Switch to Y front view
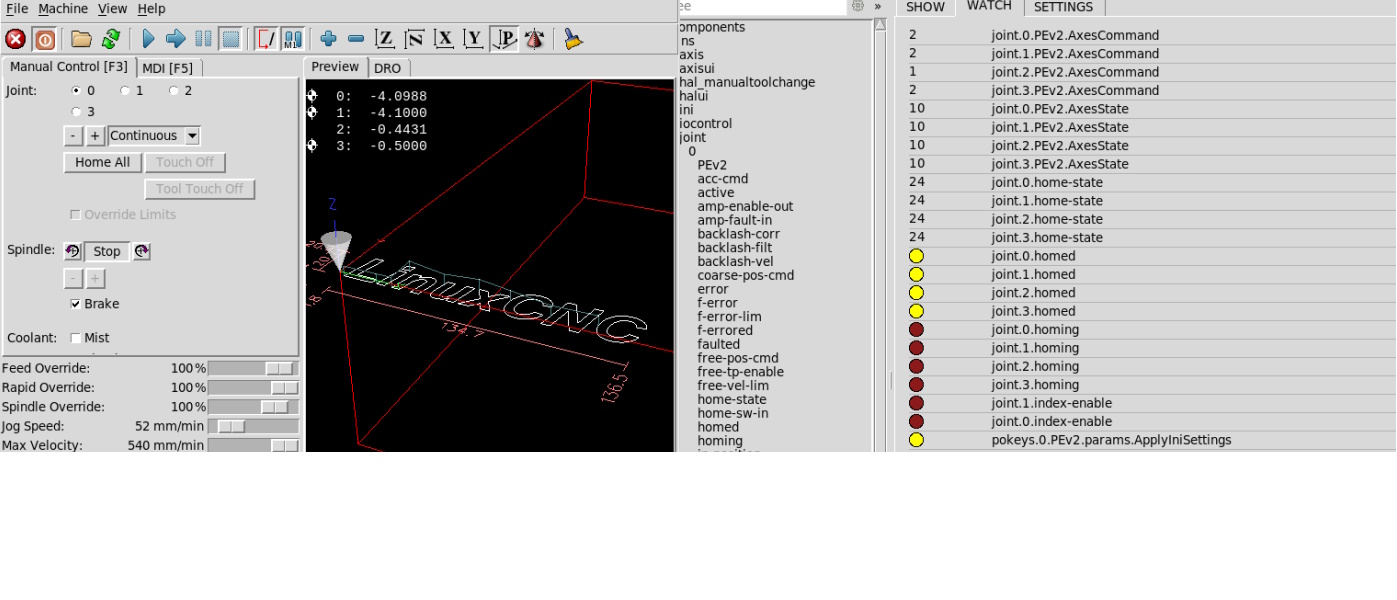Screen dimensions: 1397x600 474,39
